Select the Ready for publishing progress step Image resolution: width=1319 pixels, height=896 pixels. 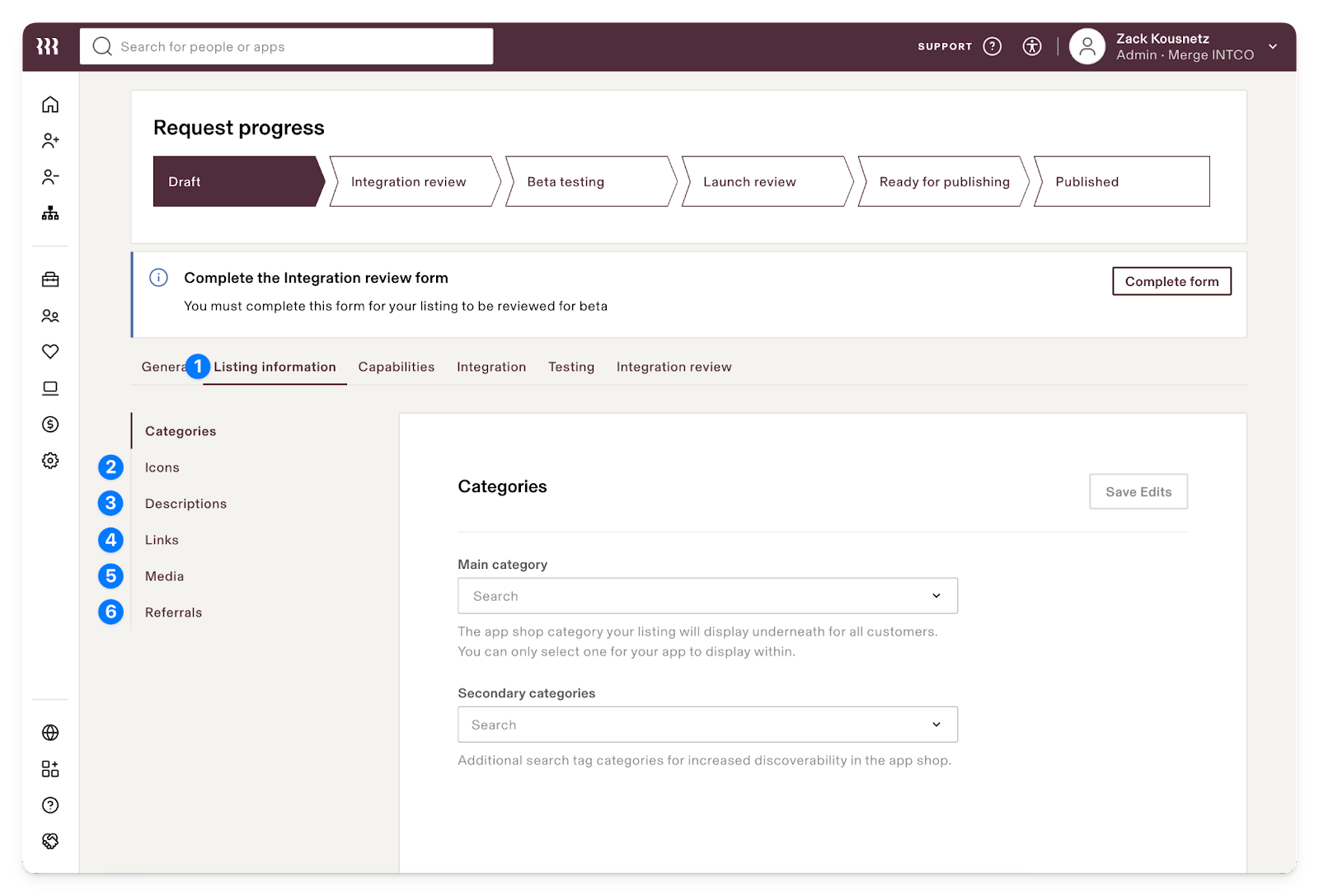[x=944, y=181]
